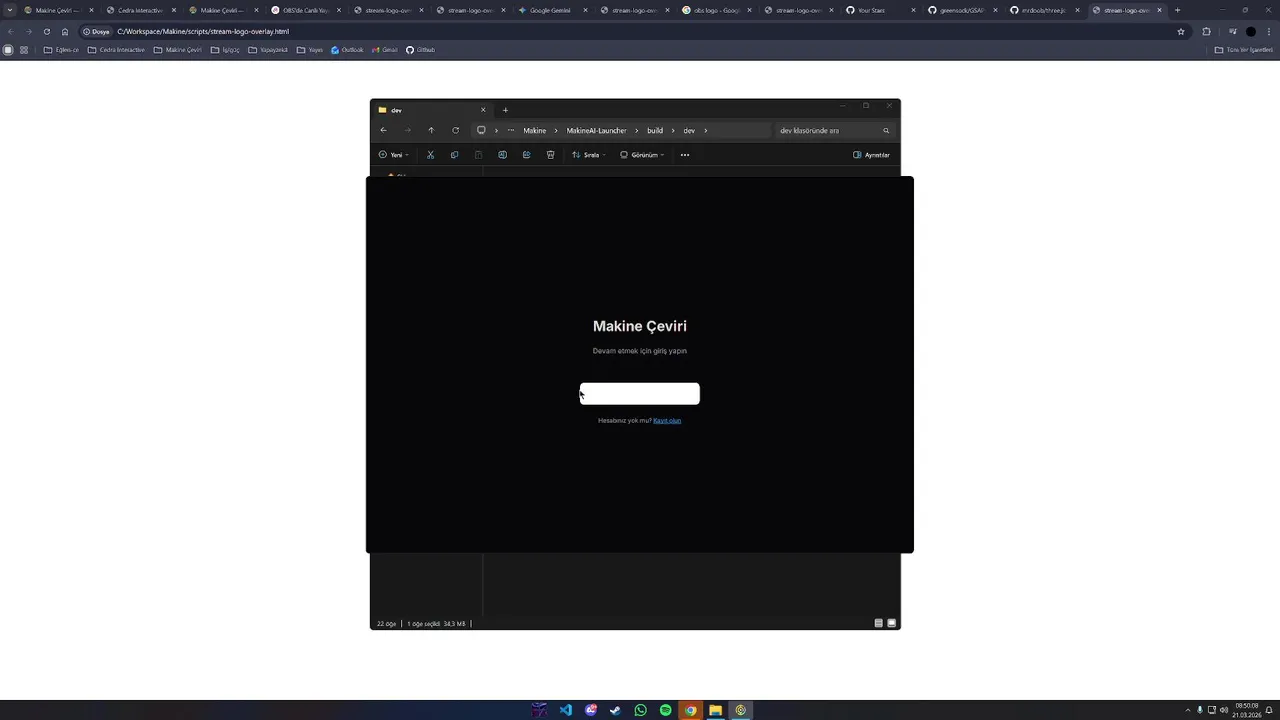Show hidden system tray icons
This screenshot has height=720, width=1280.
point(1188,710)
